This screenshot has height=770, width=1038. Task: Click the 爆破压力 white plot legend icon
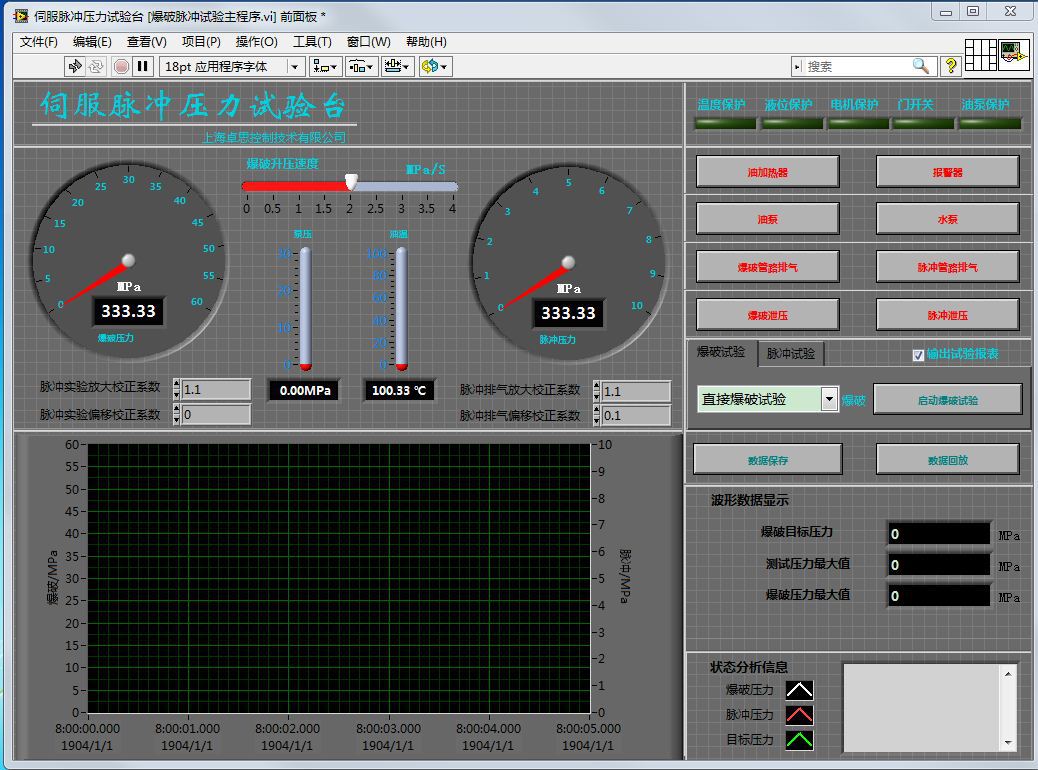799,690
